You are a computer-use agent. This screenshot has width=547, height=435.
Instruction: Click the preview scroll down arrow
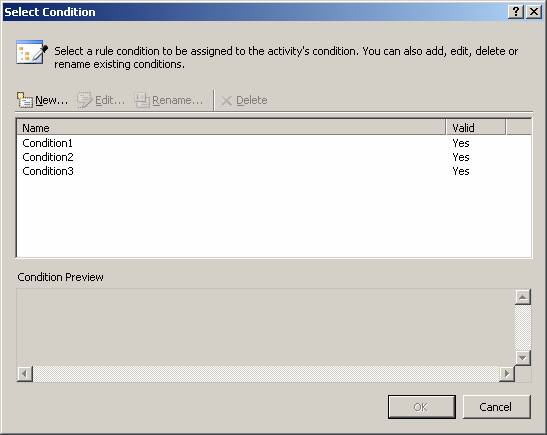tap(523, 358)
